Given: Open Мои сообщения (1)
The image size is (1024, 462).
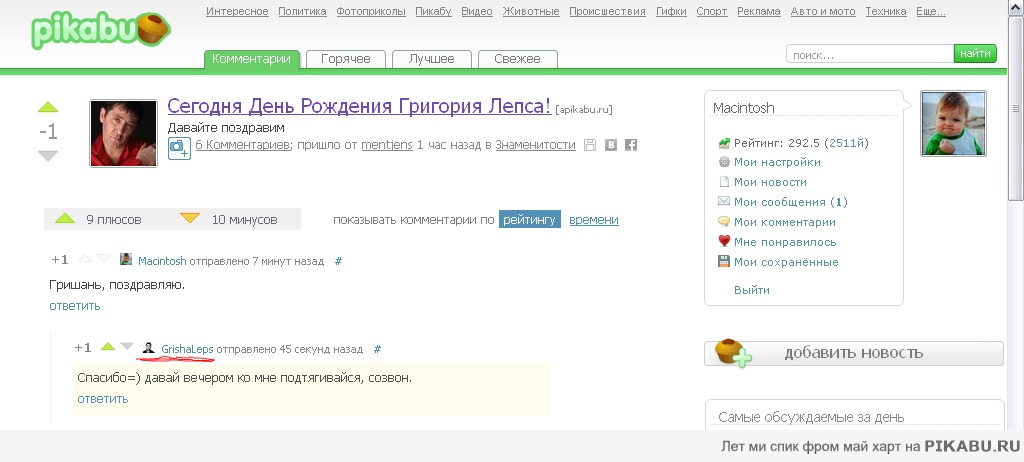Looking at the screenshot, I should click(x=791, y=202).
